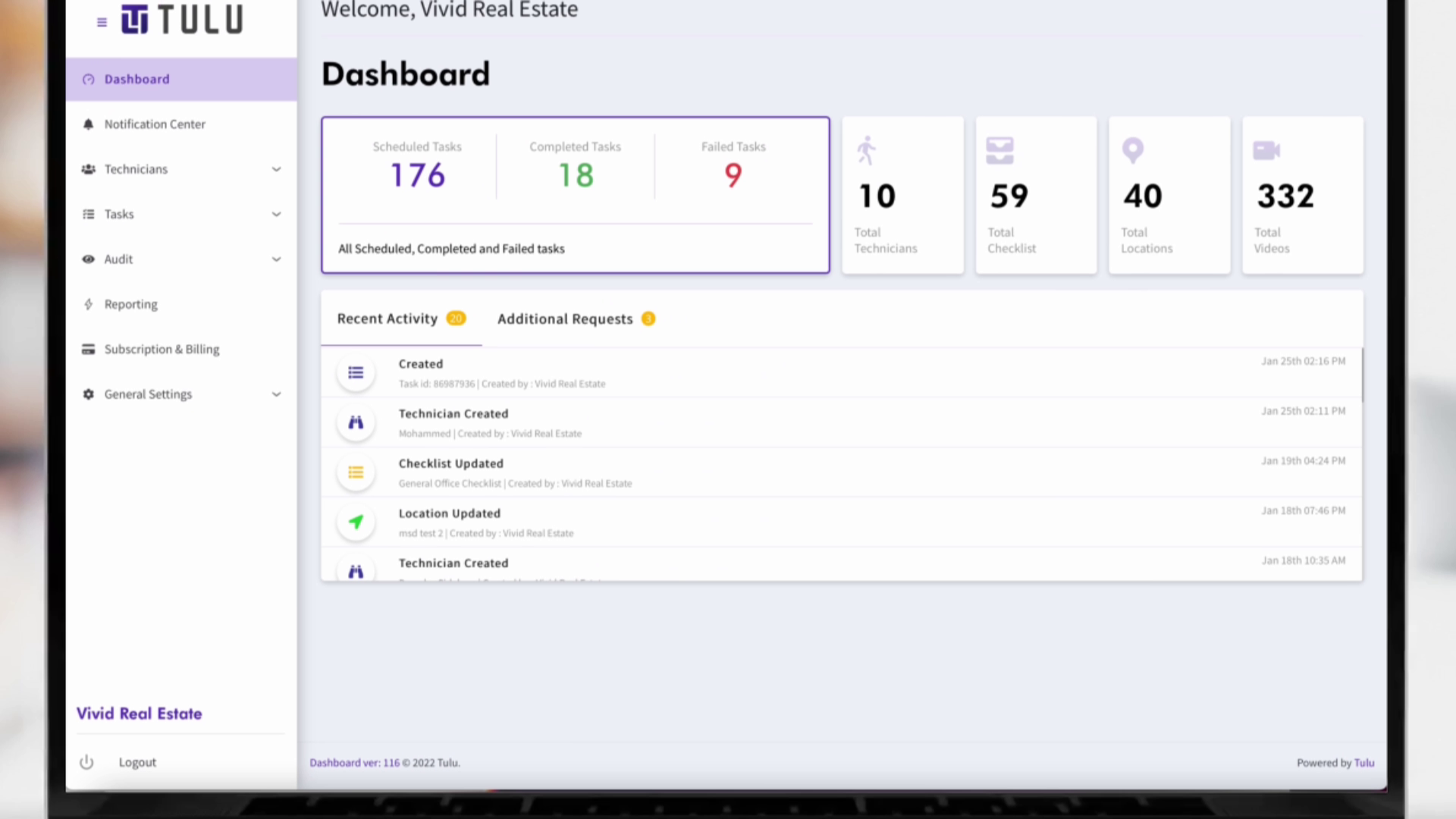Screen dimensions: 1456x819
Task: Open the Total Checklist card
Action: (x=1036, y=195)
